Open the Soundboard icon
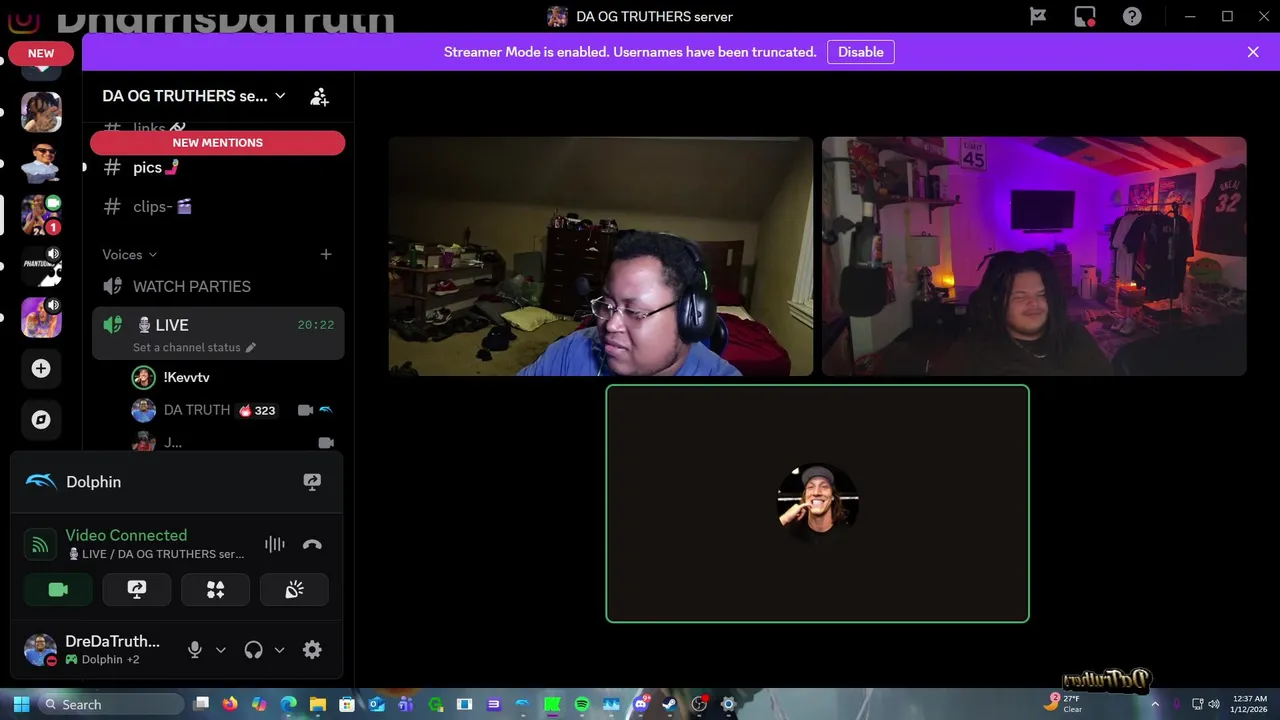1280x720 pixels. point(294,590)
